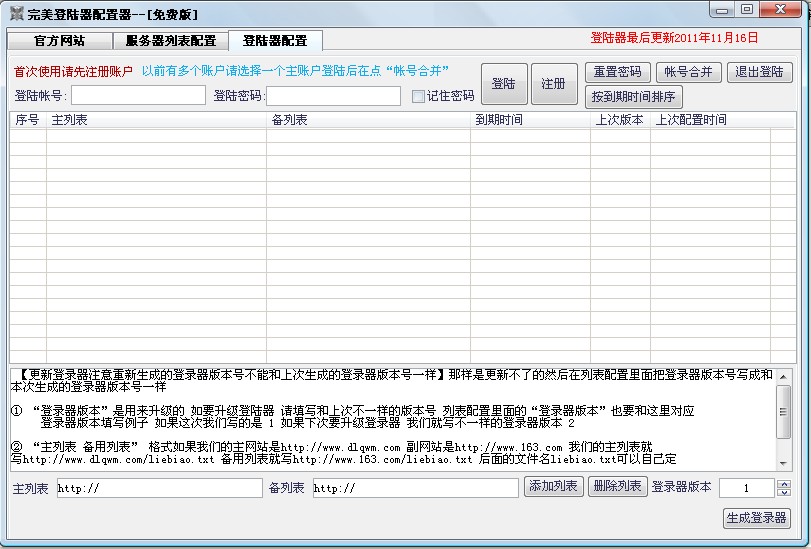The image size is (811, 549).
Task: Focus the 登陆帐号 input field
Action: coord(138,96)
